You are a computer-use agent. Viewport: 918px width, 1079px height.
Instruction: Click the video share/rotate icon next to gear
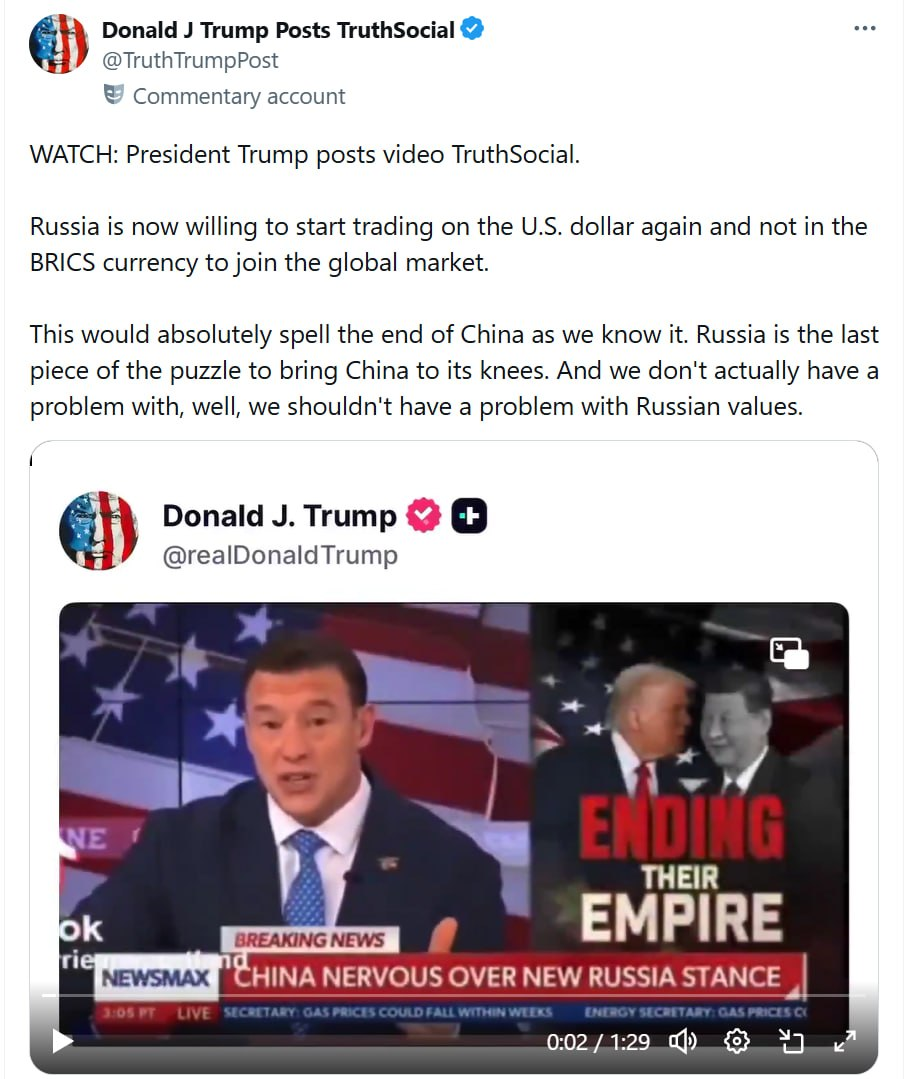[x=791, y=1041]
